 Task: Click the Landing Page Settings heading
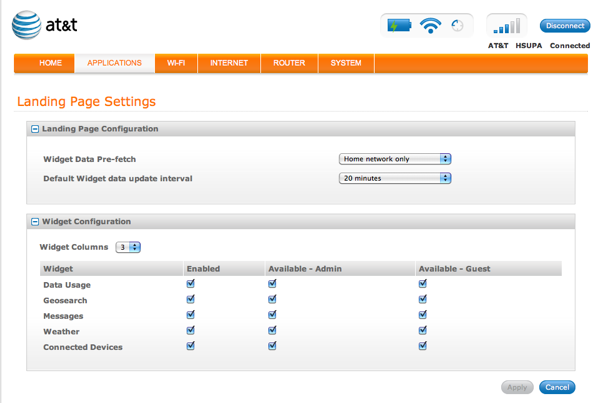[86, 102]
